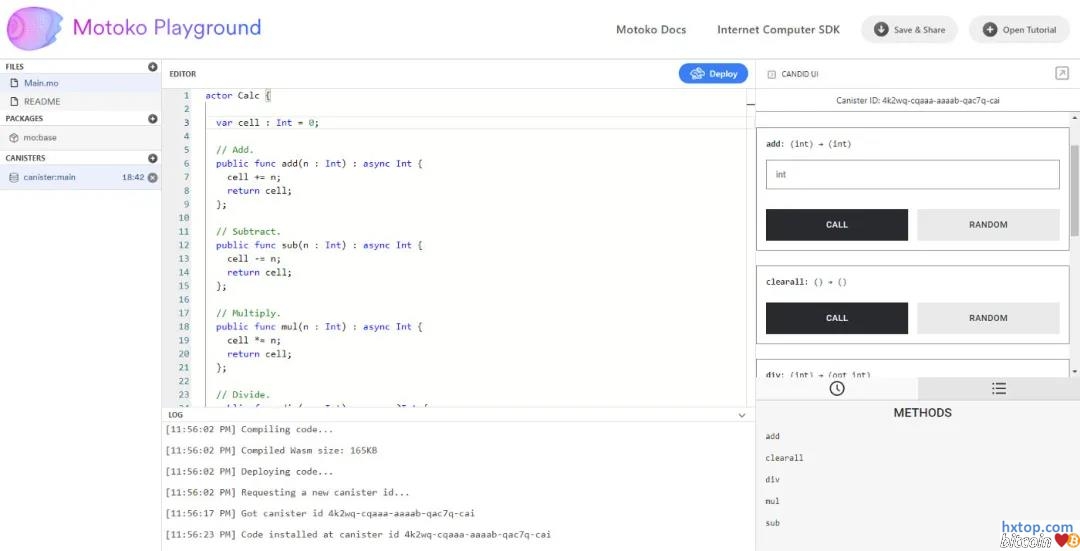
Task: Deploy the canister code
Action: coord(713,74)
